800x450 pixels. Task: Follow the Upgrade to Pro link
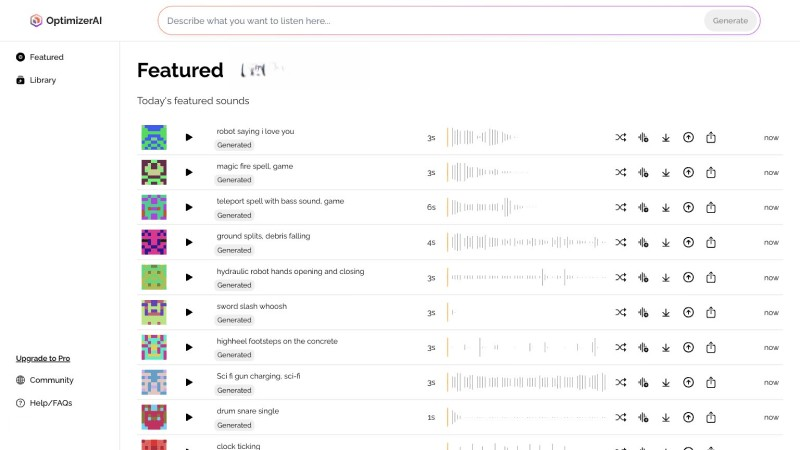tap(43, 358)
